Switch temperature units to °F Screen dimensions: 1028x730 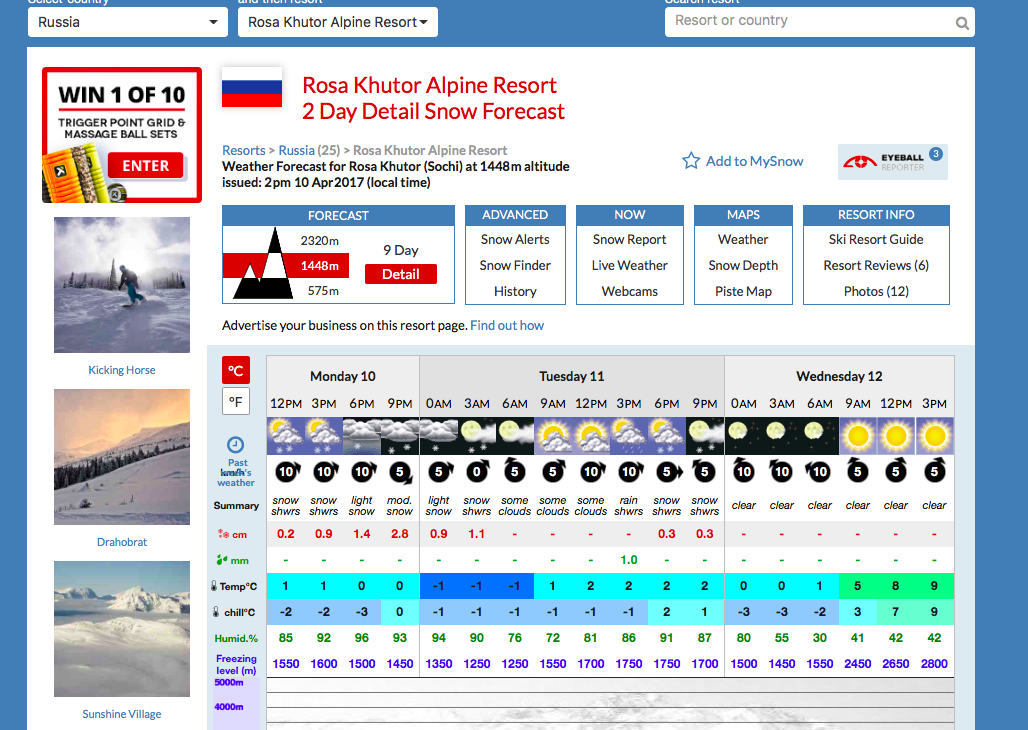coord(236,401)
